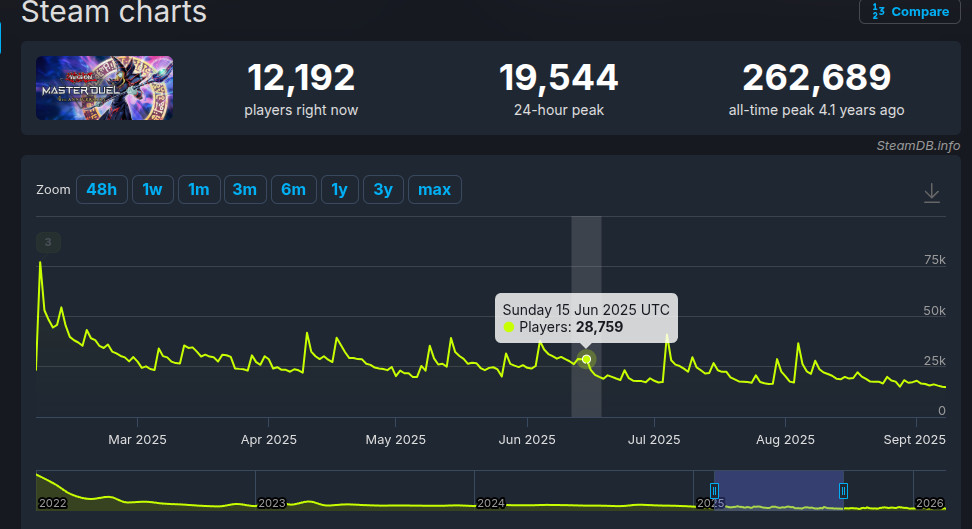Set zoom range to 3y
Viewport: 972px width, 529px height.
(383, 190)
